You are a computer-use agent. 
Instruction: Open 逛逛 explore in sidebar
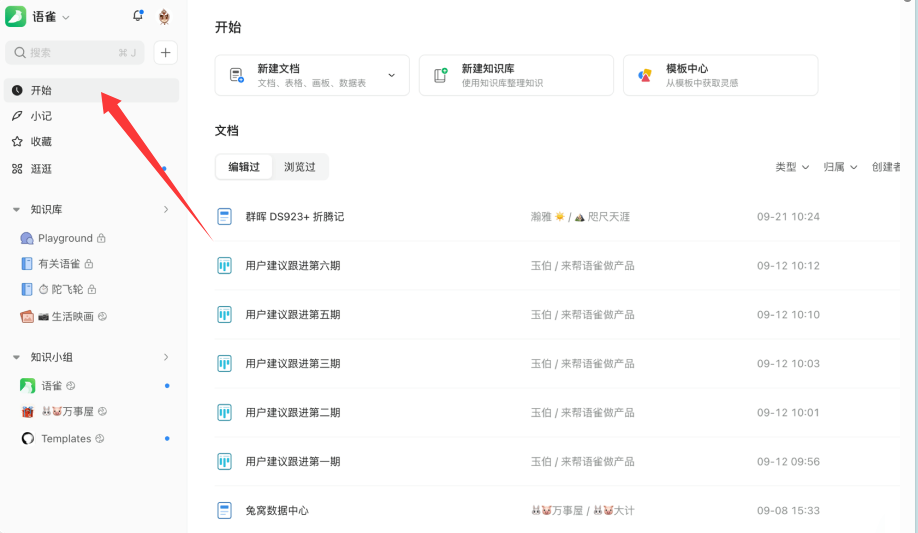click(41, 169)
